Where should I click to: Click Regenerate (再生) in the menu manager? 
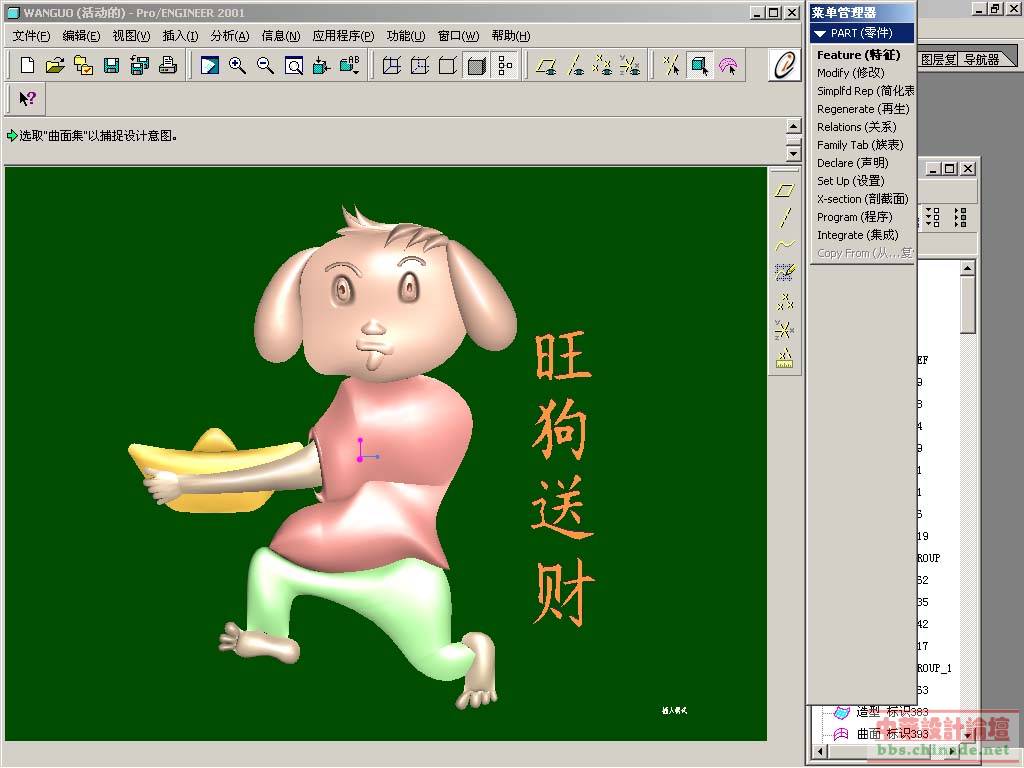[863, 109]
